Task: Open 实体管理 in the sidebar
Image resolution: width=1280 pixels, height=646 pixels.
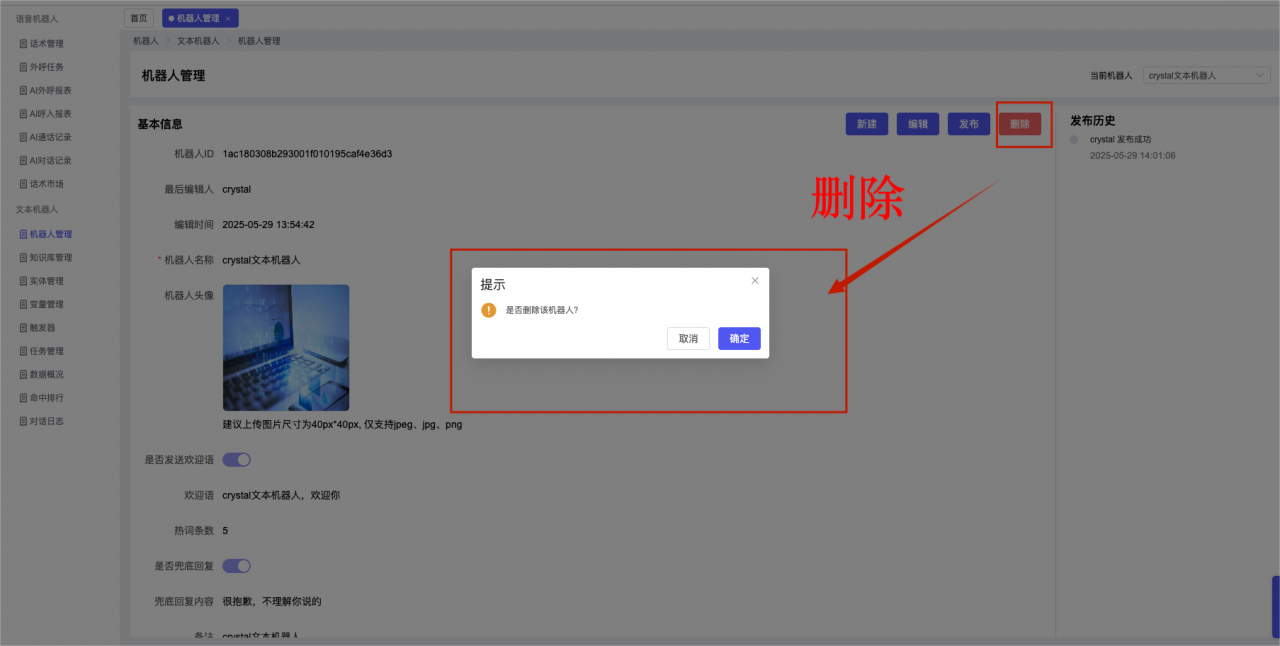Action: (46, 281)
